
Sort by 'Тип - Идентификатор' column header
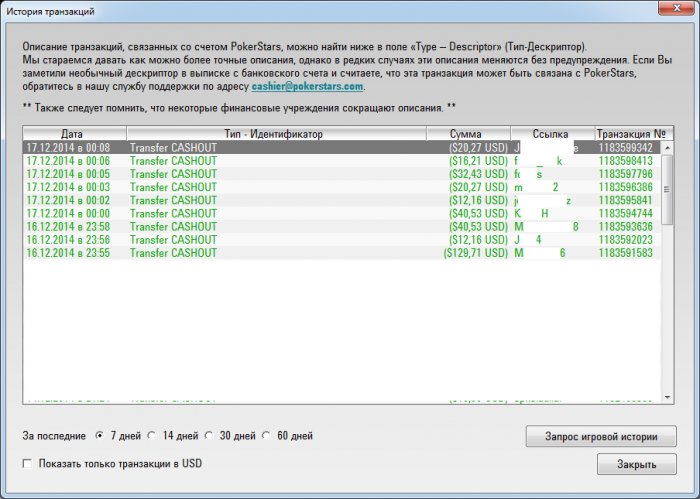276,133
